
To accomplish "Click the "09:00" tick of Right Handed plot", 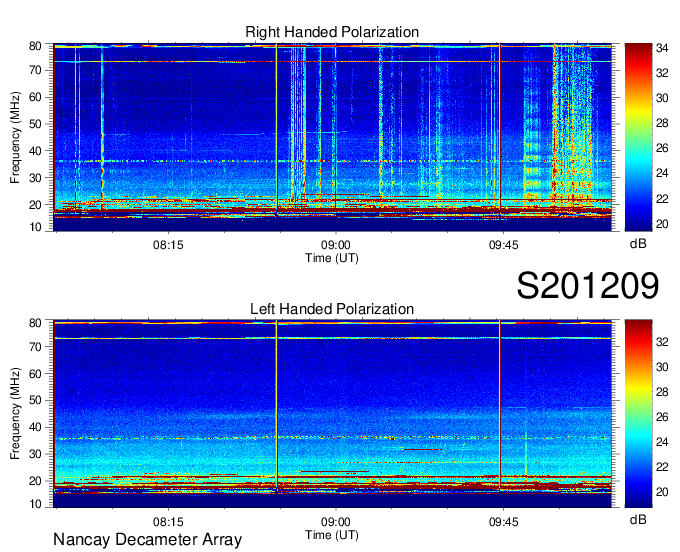I will tap(336, 245).
